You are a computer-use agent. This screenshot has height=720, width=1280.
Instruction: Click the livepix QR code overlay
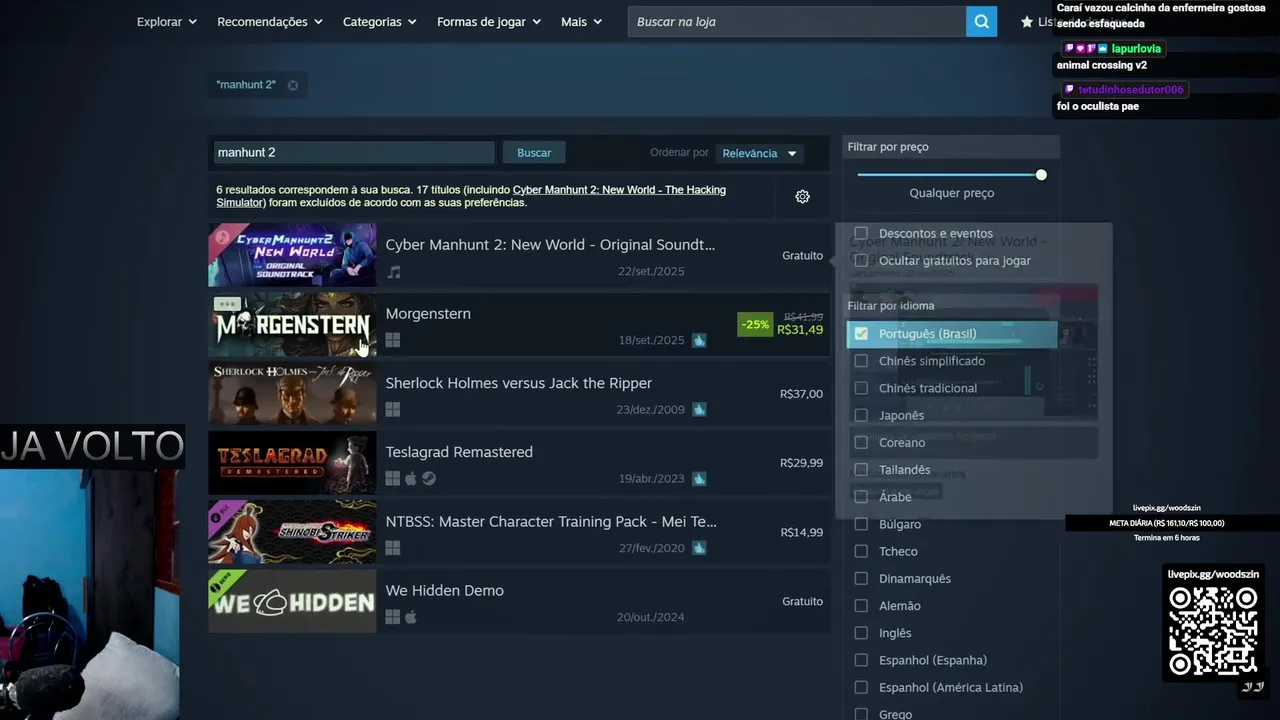pyautogui.click(x=1213, y=631)
